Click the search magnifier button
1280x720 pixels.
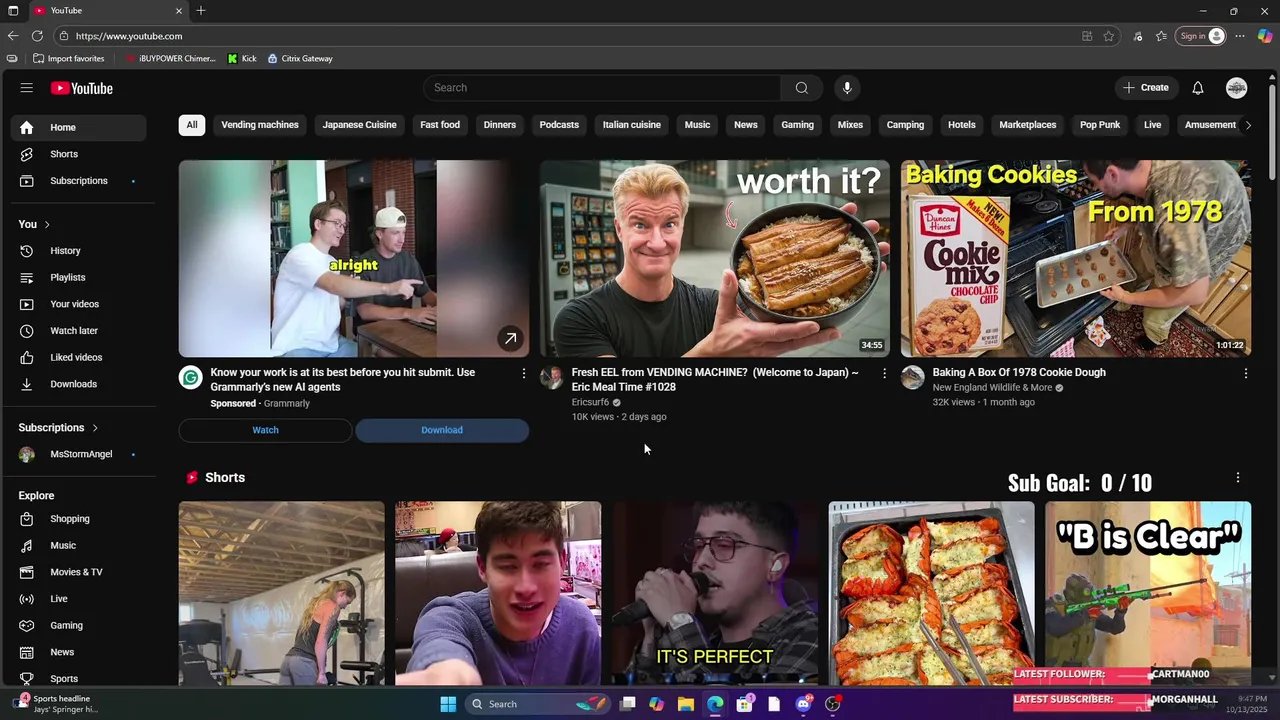(x=801, y=88)
